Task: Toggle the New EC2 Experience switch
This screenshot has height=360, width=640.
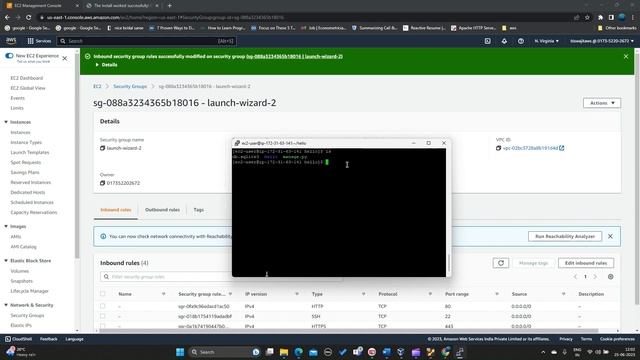Action: coord(9,56)
